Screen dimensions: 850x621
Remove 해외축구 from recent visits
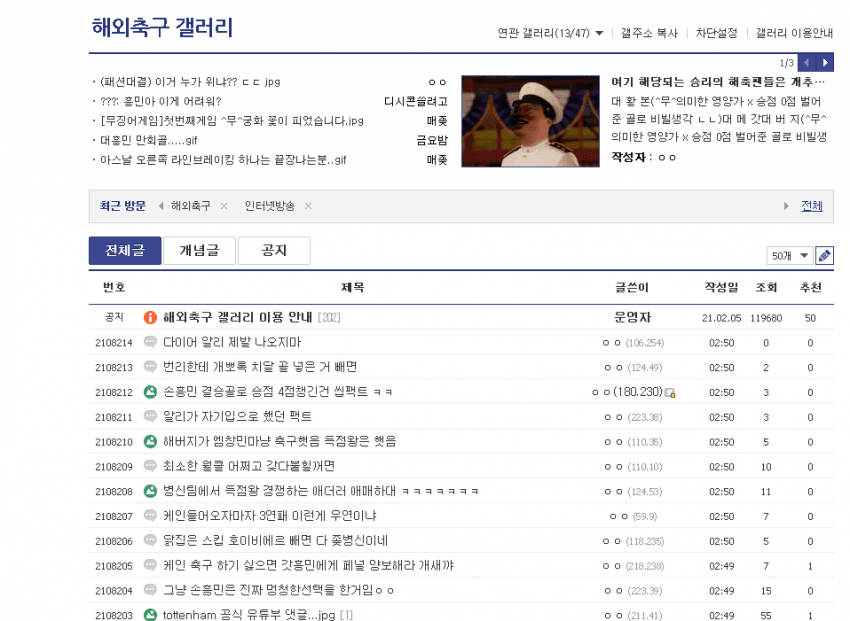pos(224,206)
